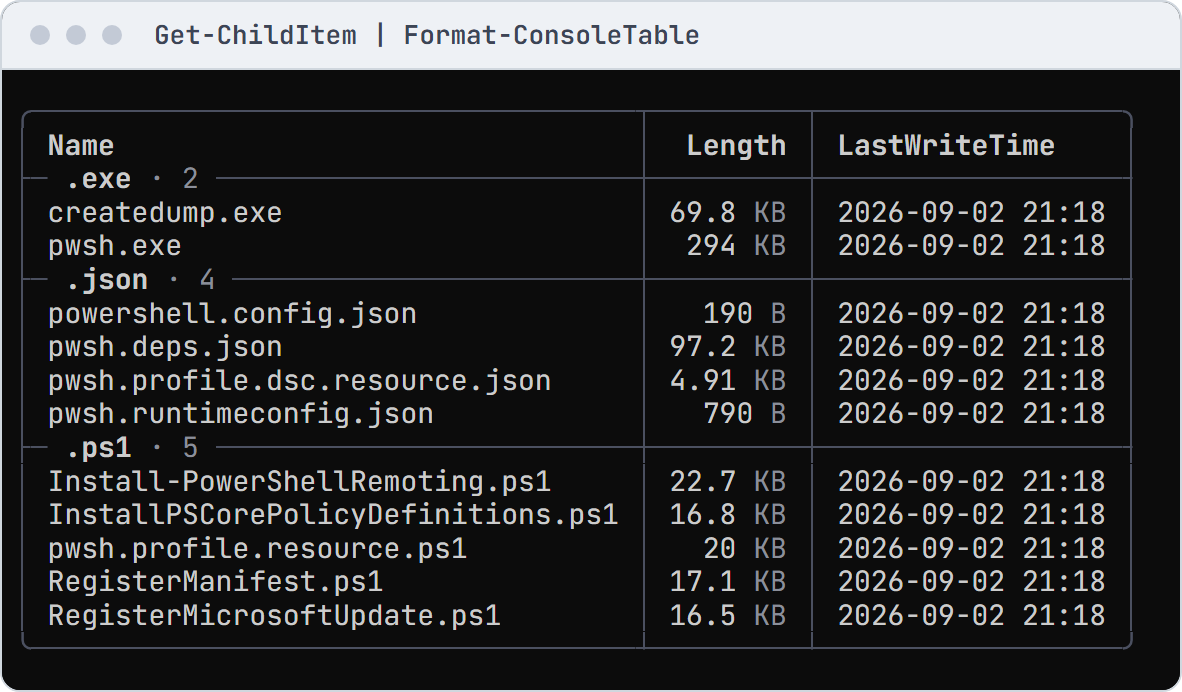Click the 4.91 KB length value

728,380
